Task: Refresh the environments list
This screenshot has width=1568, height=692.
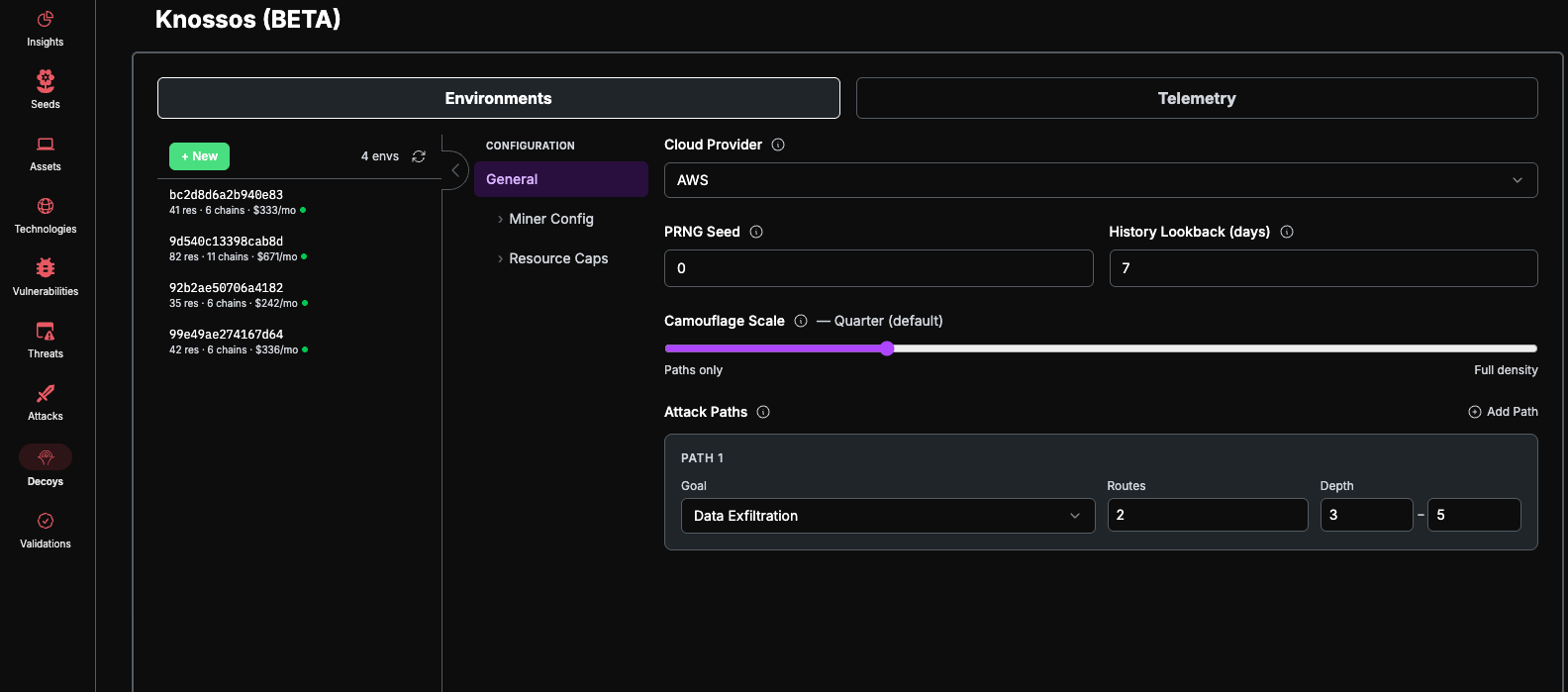Action: coord(419,156)
